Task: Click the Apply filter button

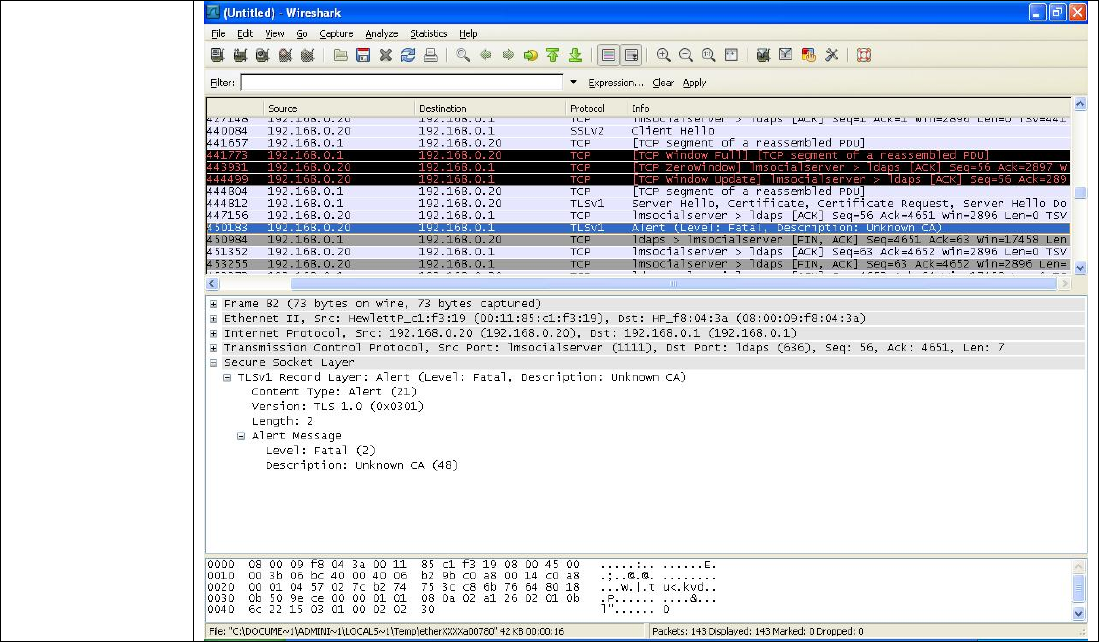Action: [694, 83]
